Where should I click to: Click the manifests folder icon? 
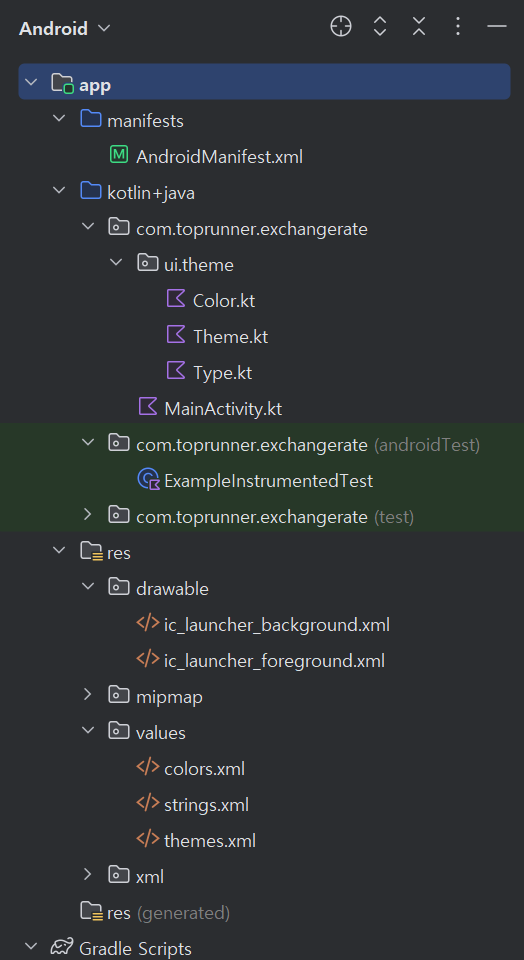(91, 119)
